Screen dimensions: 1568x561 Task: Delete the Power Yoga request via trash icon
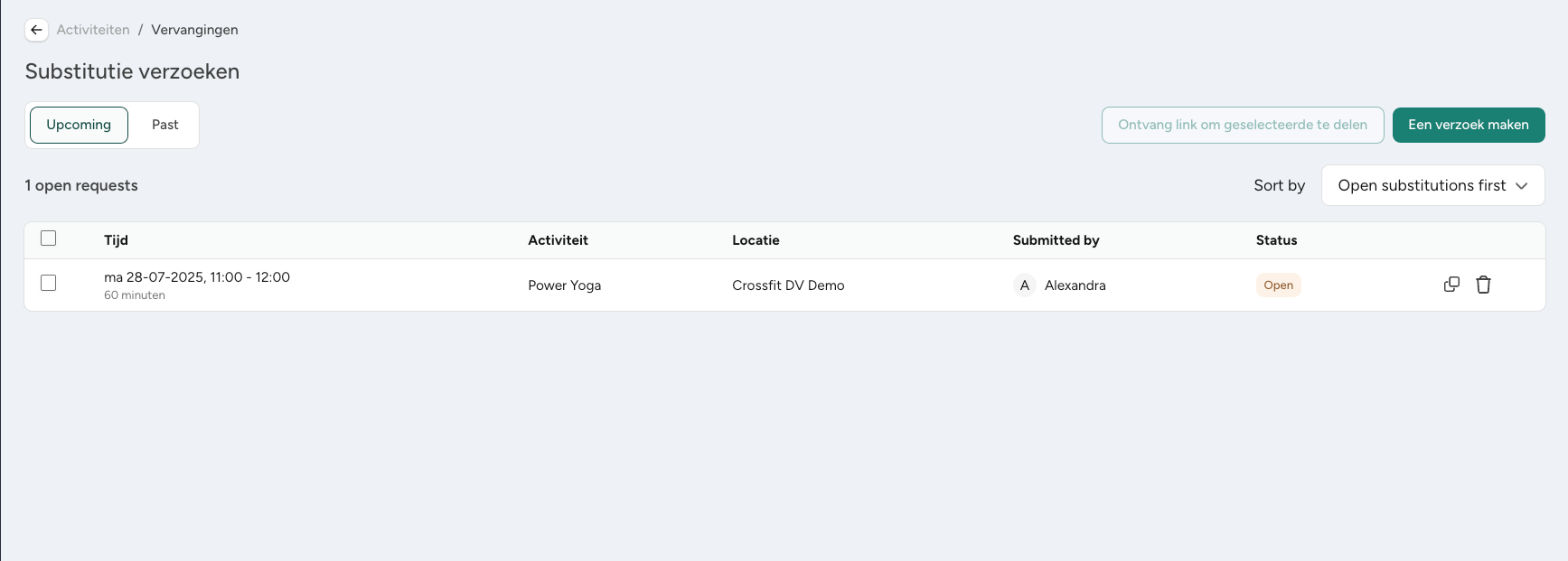[x=1483, y=285]
